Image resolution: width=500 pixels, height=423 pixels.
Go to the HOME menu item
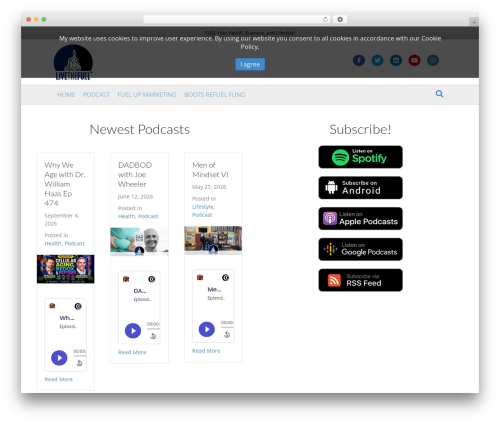tap(66, 95)
